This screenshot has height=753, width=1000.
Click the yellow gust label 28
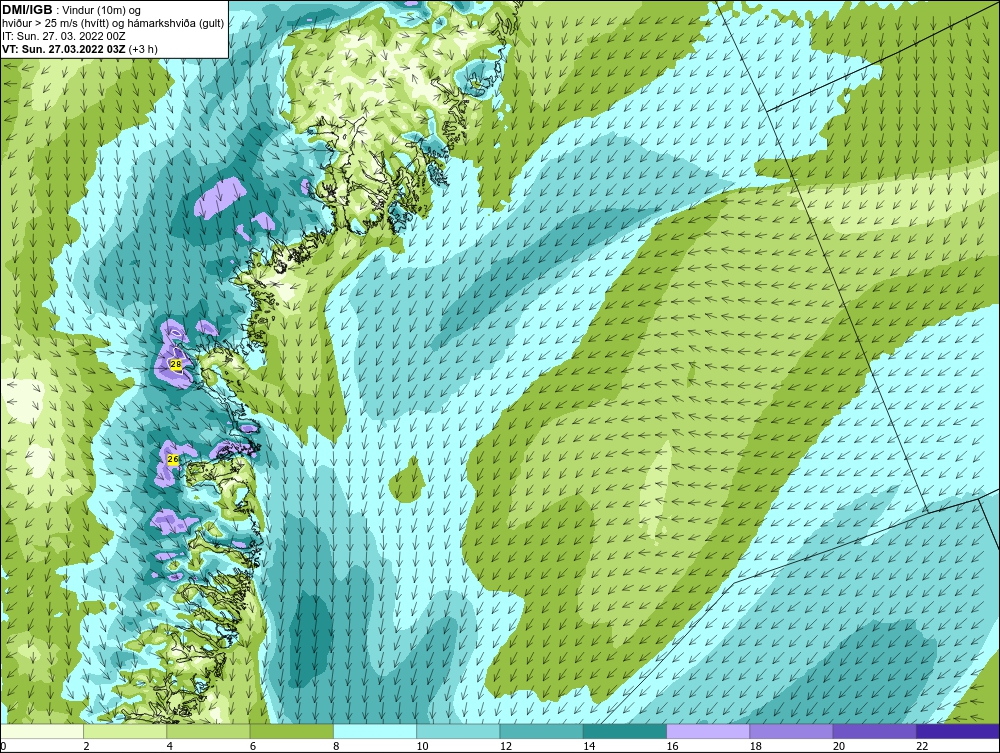(x=176, y=363)
